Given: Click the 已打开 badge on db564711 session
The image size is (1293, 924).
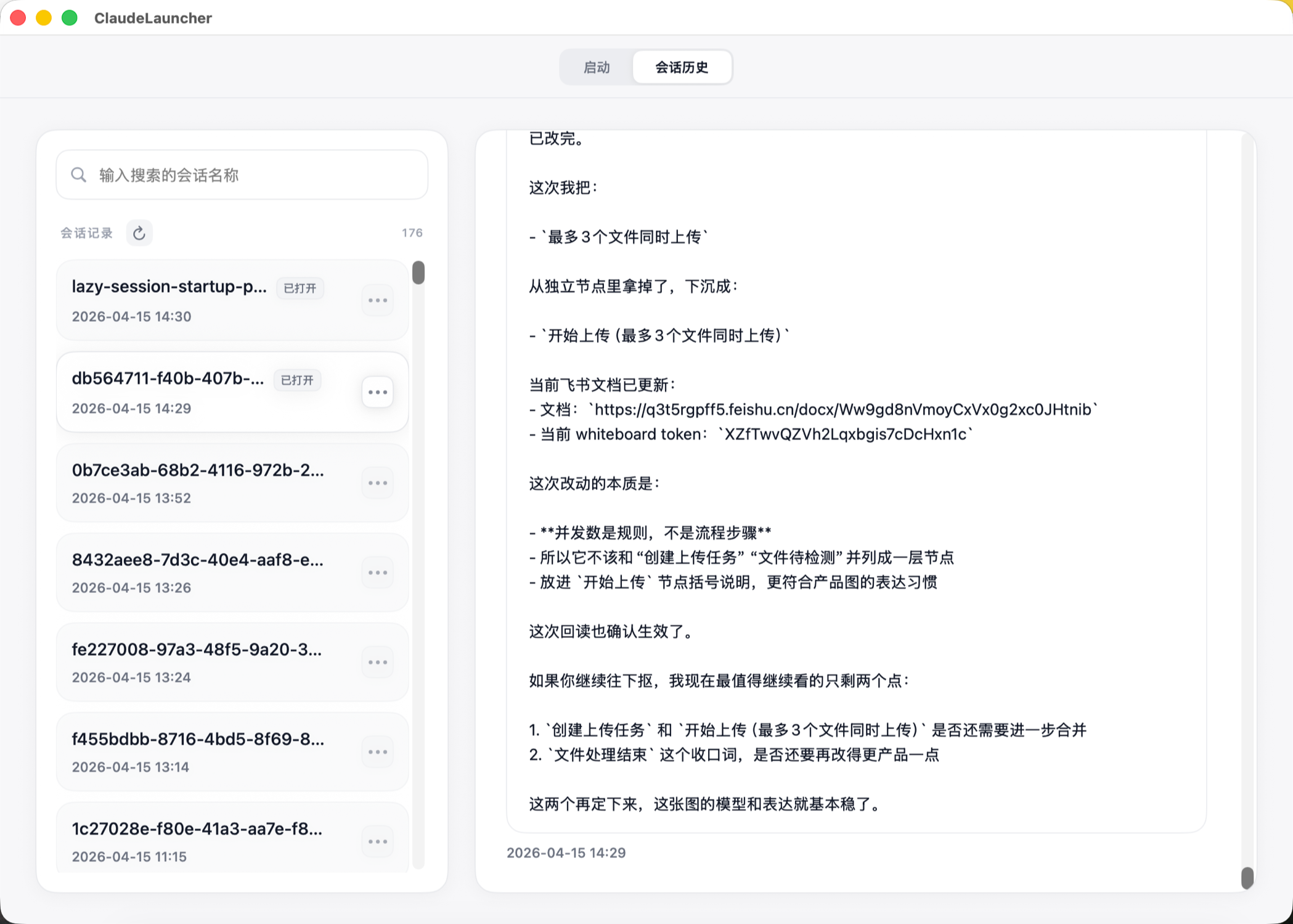Looking at the screenshot, I should (x=297, y=380).
